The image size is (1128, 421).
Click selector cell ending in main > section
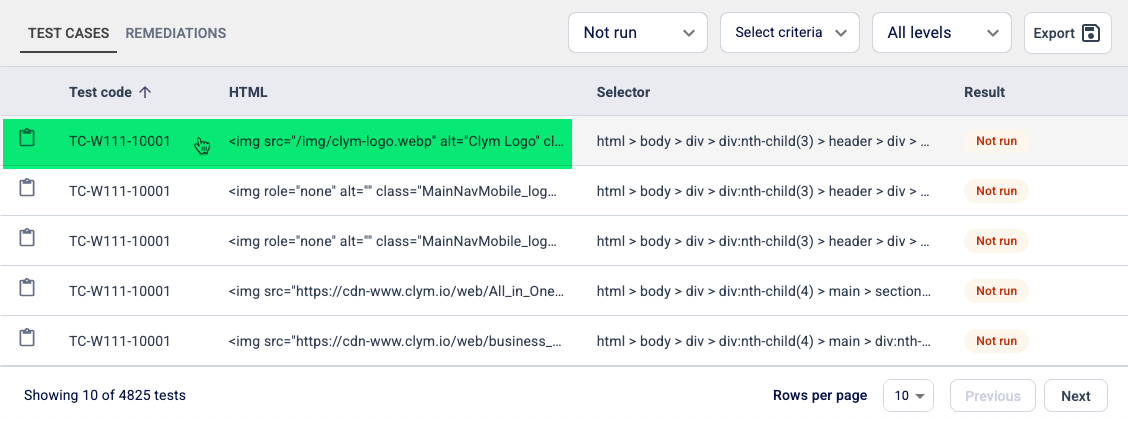[x=764, y=291]
